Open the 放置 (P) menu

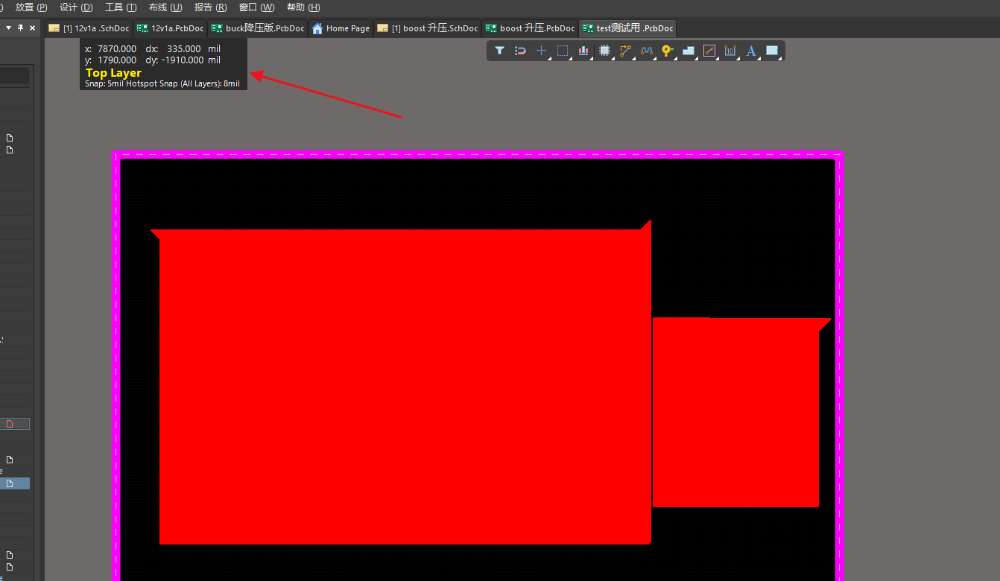click(x=31, y=8)
